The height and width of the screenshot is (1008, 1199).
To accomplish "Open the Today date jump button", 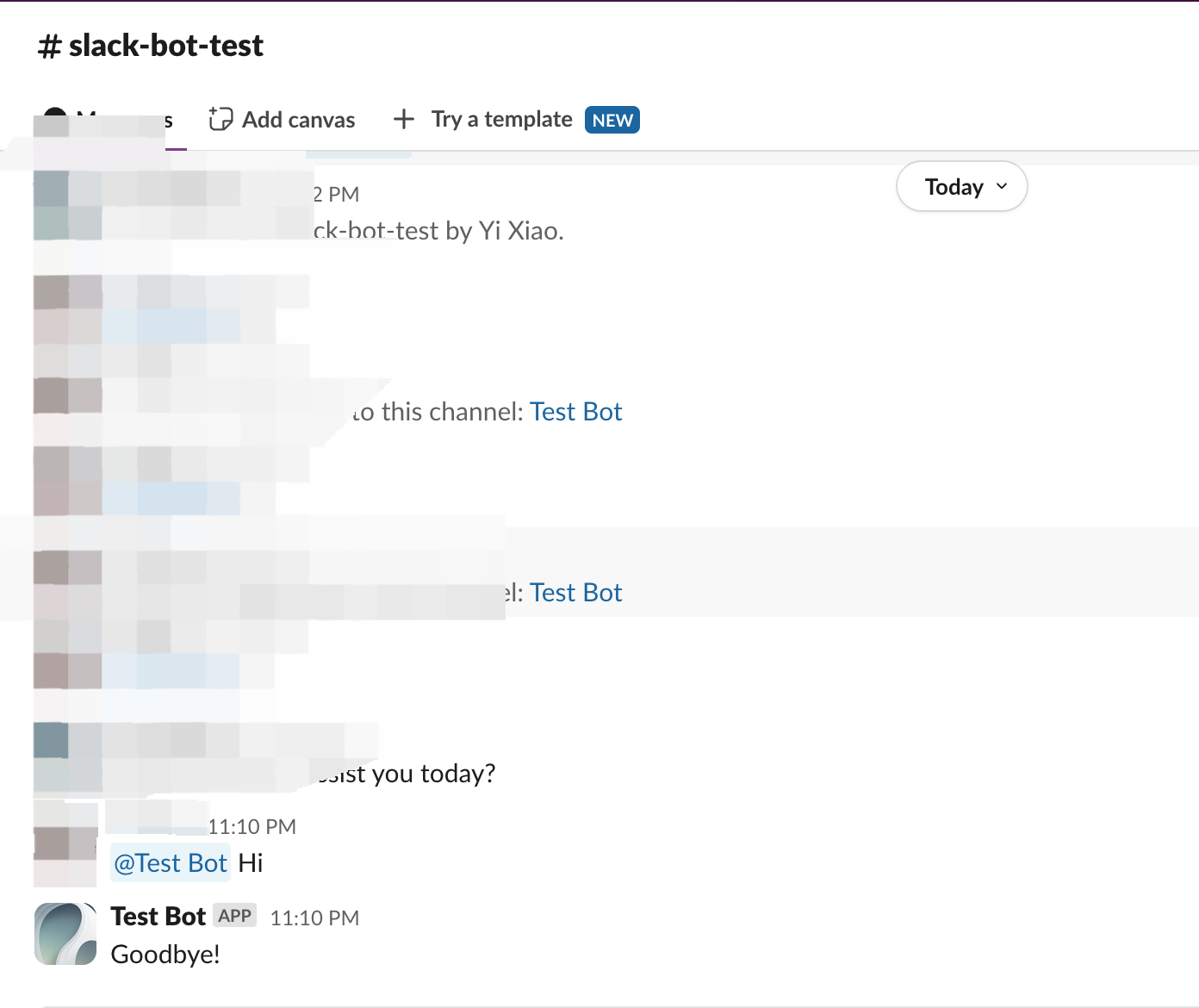I will pyautogui.click(x=954, y=187).
